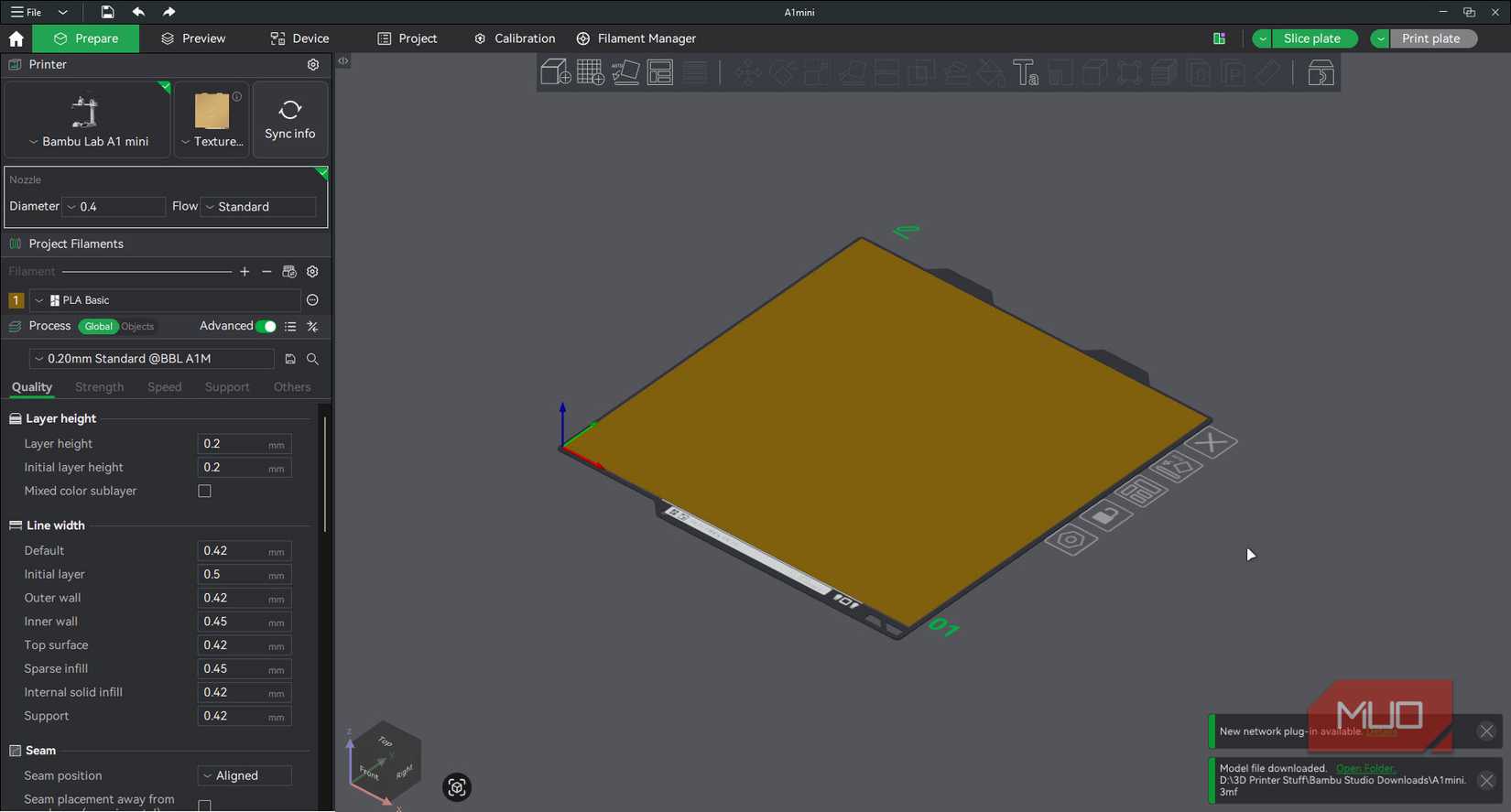This screenshot has height=812, width=1511.
Task: Click the PLA Basic edit preset icon
Action: [x=312, y=300]
